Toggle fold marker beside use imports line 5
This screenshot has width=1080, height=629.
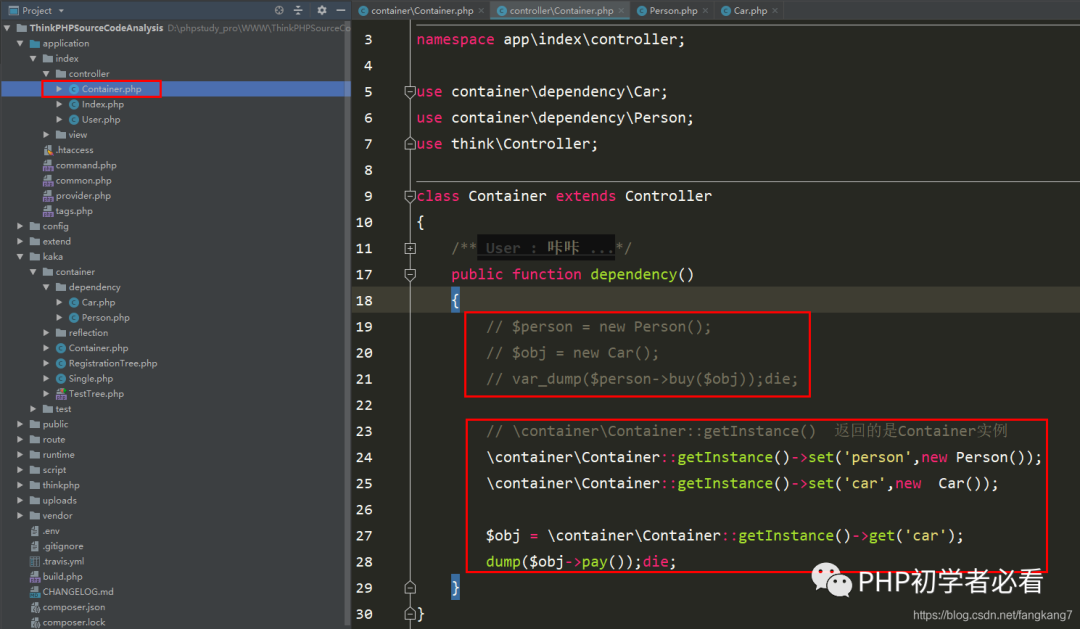click(409, 92)
